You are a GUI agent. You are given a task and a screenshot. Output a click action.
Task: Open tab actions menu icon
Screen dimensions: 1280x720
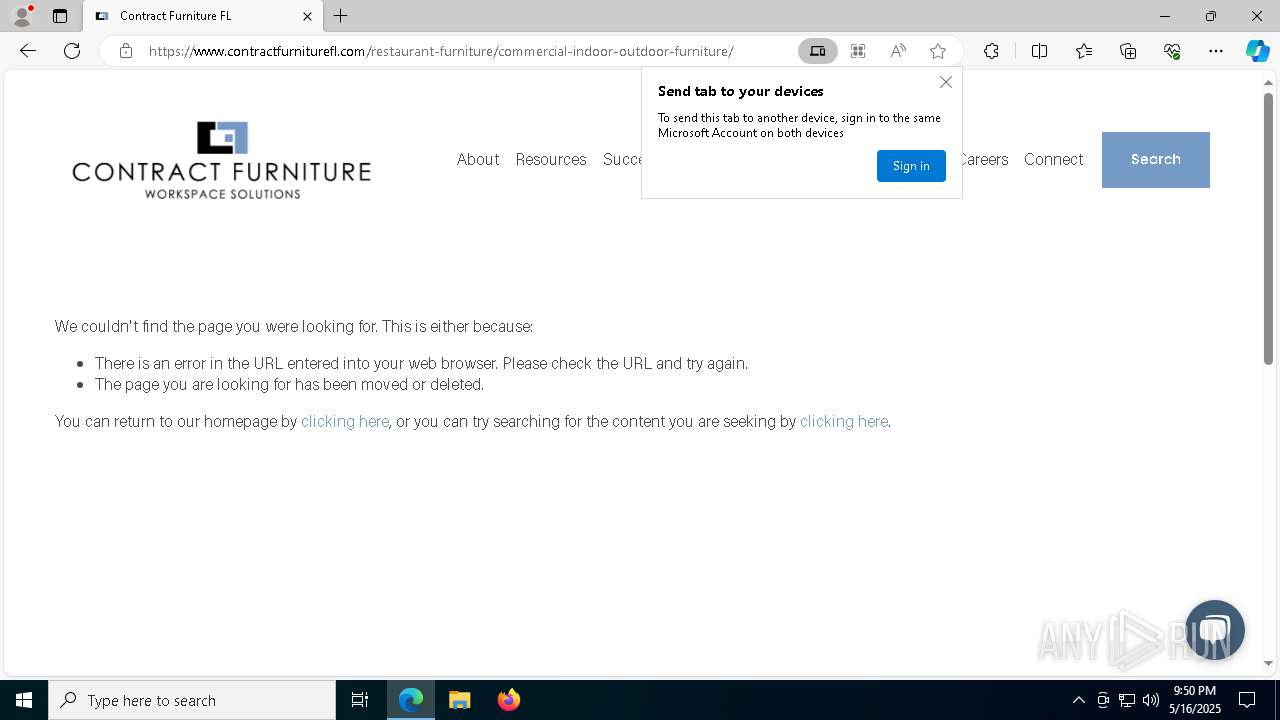click(60, 16)
